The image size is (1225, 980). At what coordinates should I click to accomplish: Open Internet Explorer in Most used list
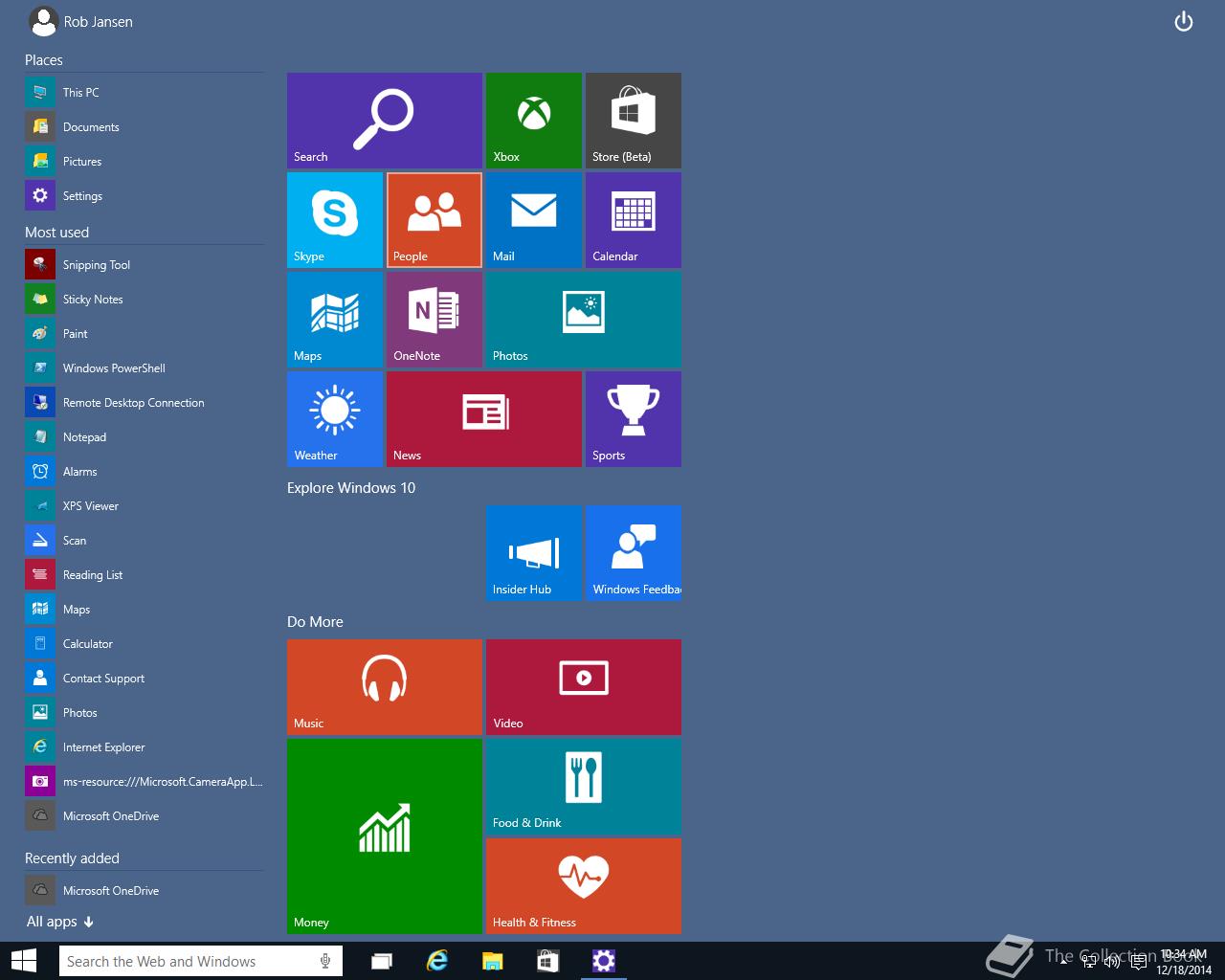[x=145, y=747]
